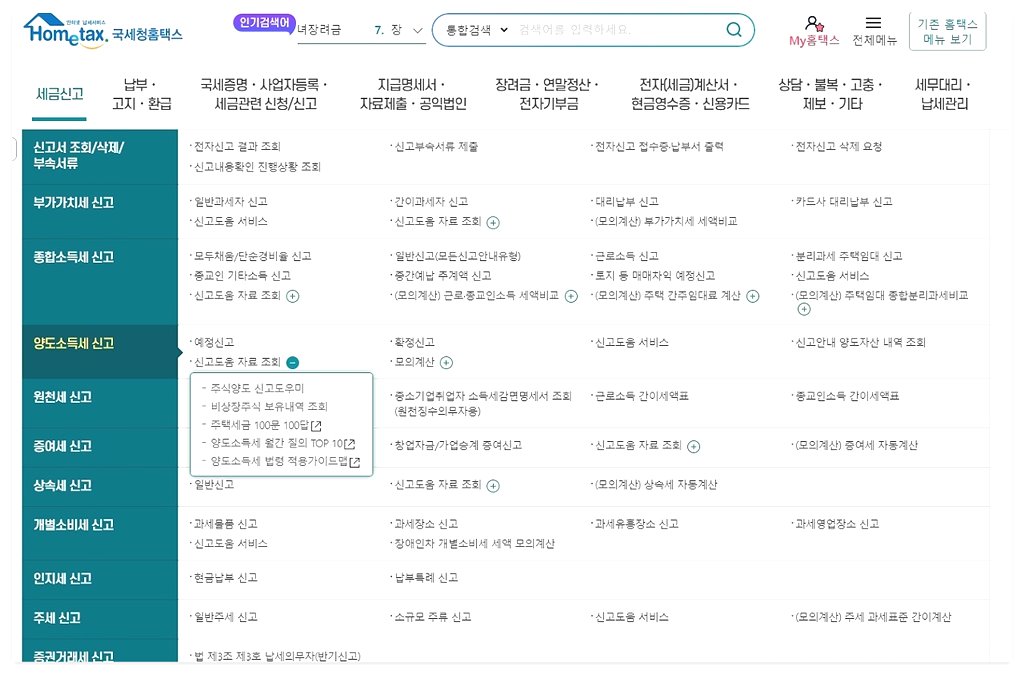This screenshot has height=674, width=1024.
Task: Select 부가가치세 신고 side menu
Action: coord(100,211)
